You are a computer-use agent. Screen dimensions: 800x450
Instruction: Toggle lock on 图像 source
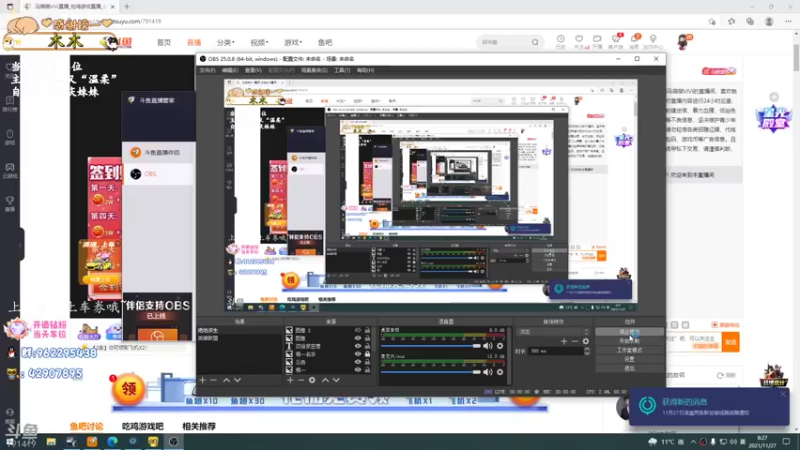click(367, 338)
